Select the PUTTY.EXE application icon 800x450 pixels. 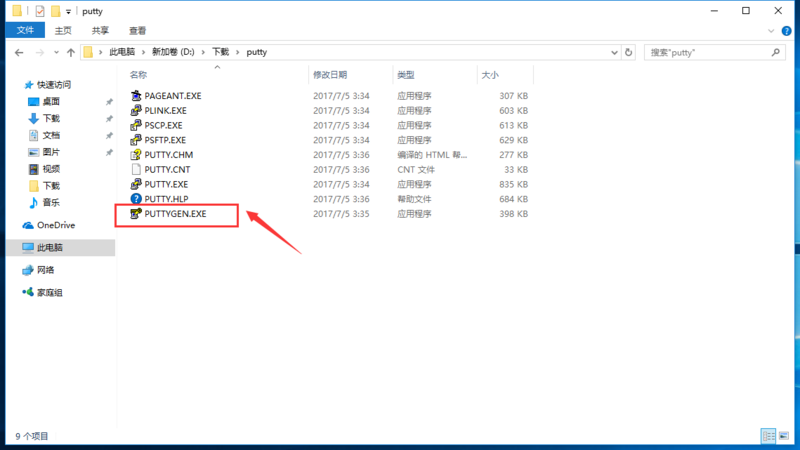pos(136,184)
